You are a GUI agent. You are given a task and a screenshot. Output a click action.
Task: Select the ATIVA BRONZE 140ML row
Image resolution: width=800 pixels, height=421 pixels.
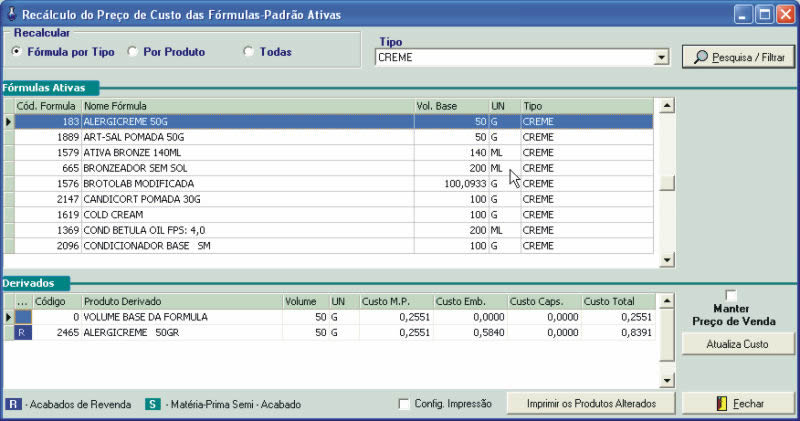coord(334,153)
